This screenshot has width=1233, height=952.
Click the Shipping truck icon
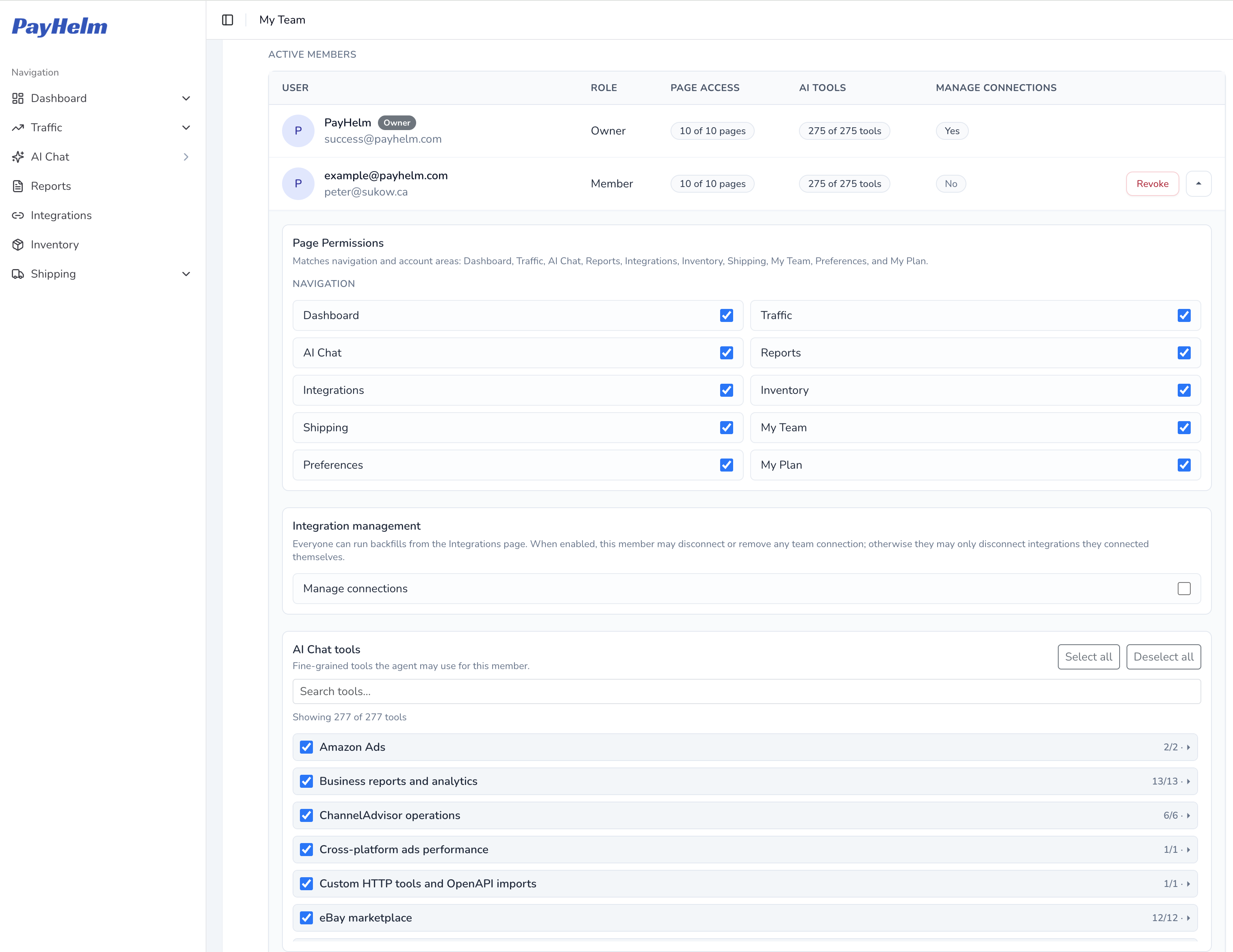(x=18, y=274)
